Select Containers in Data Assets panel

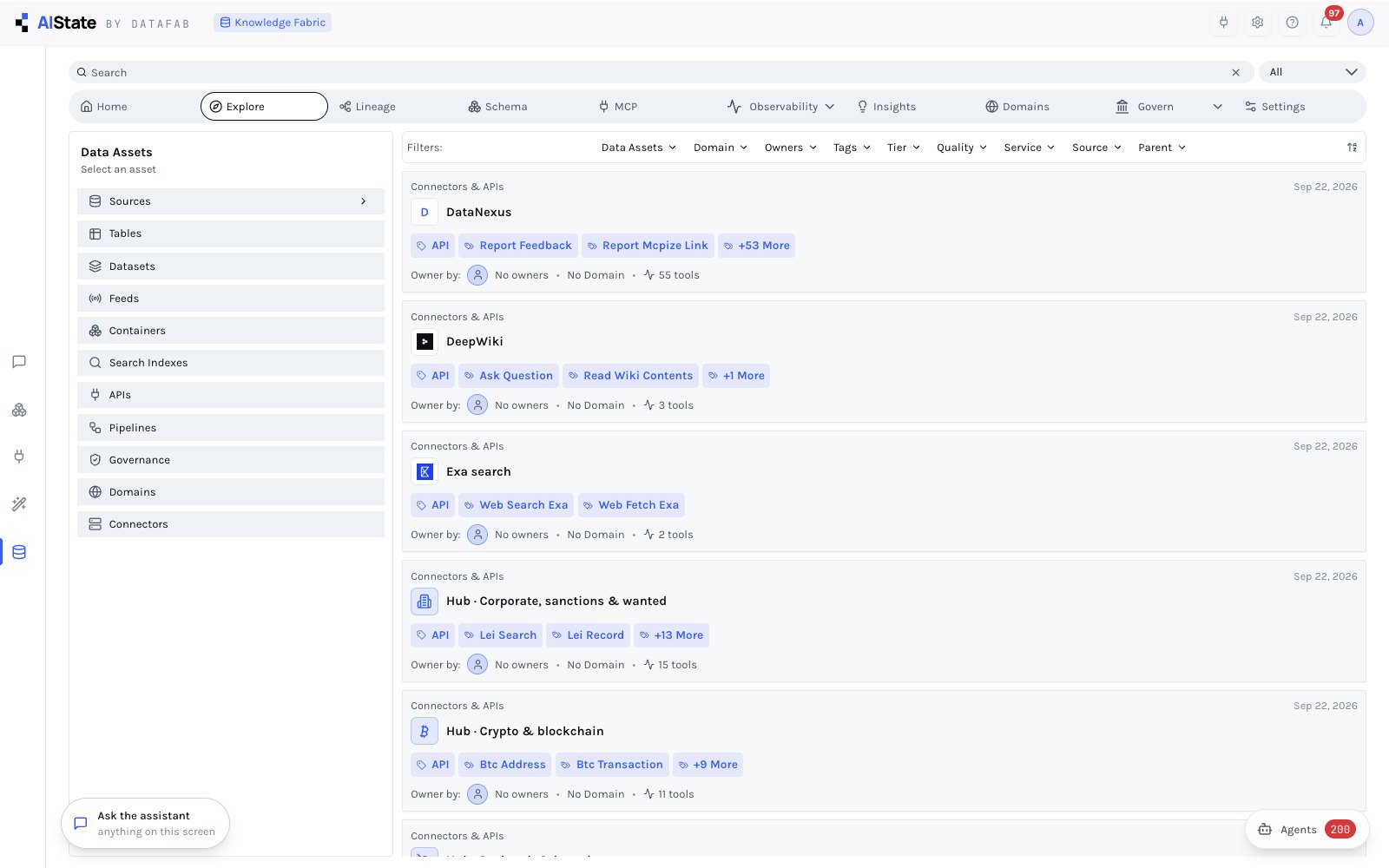coord(231,331)
